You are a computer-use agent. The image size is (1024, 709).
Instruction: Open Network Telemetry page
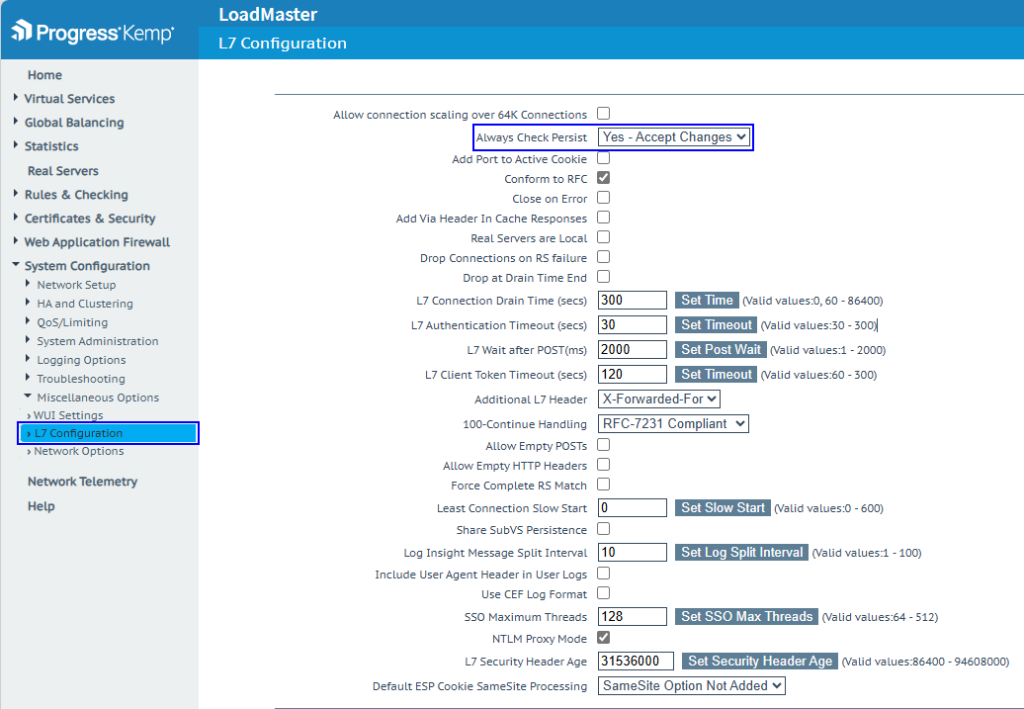[x=82, y=482]
